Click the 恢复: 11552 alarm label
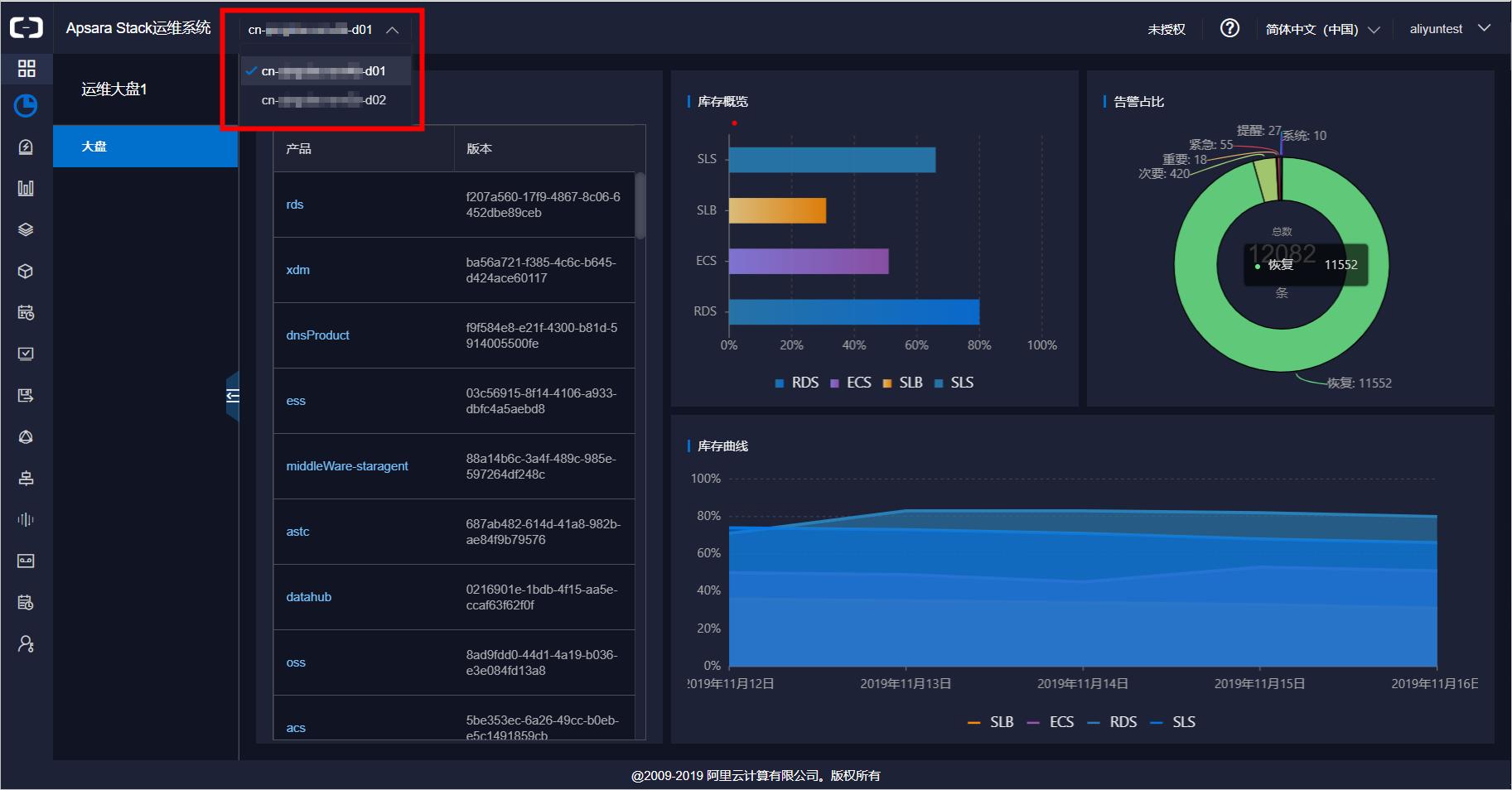The image size is (1512, 790). (1359, 383)
